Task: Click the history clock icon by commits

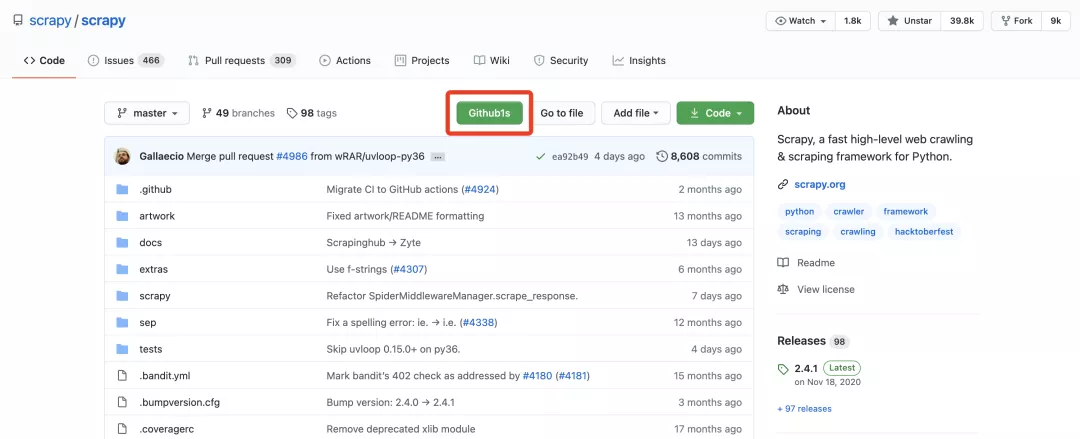Action: click(x=662, y=156)
